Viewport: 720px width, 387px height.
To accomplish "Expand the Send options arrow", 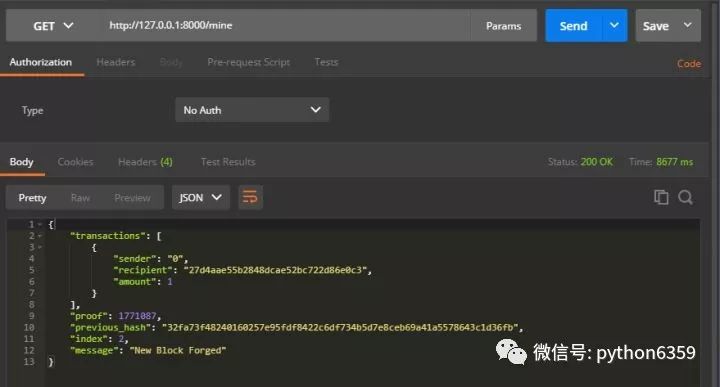I will pyautogui.click(x=614, y=26).
